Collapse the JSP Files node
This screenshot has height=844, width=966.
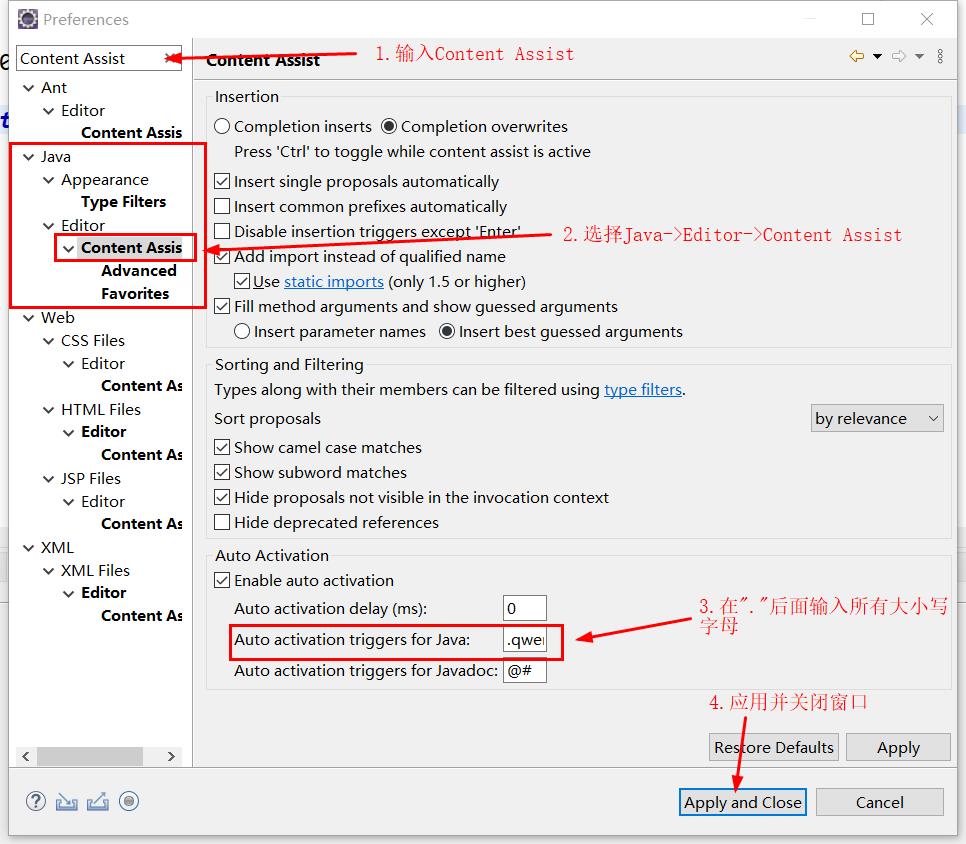click(x=49, y=479)
